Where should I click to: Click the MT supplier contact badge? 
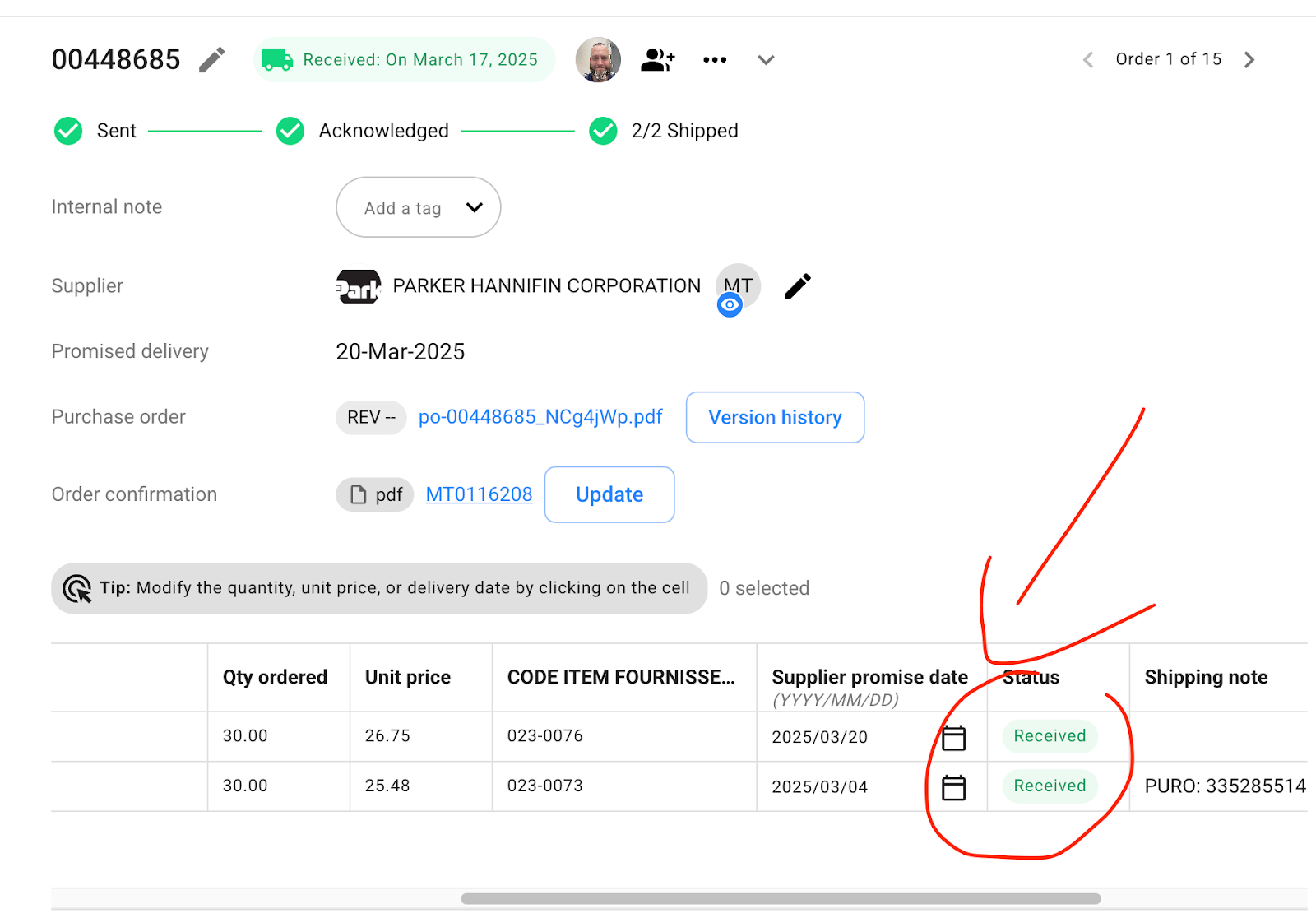pyautogui.click(x=739, y=284)
